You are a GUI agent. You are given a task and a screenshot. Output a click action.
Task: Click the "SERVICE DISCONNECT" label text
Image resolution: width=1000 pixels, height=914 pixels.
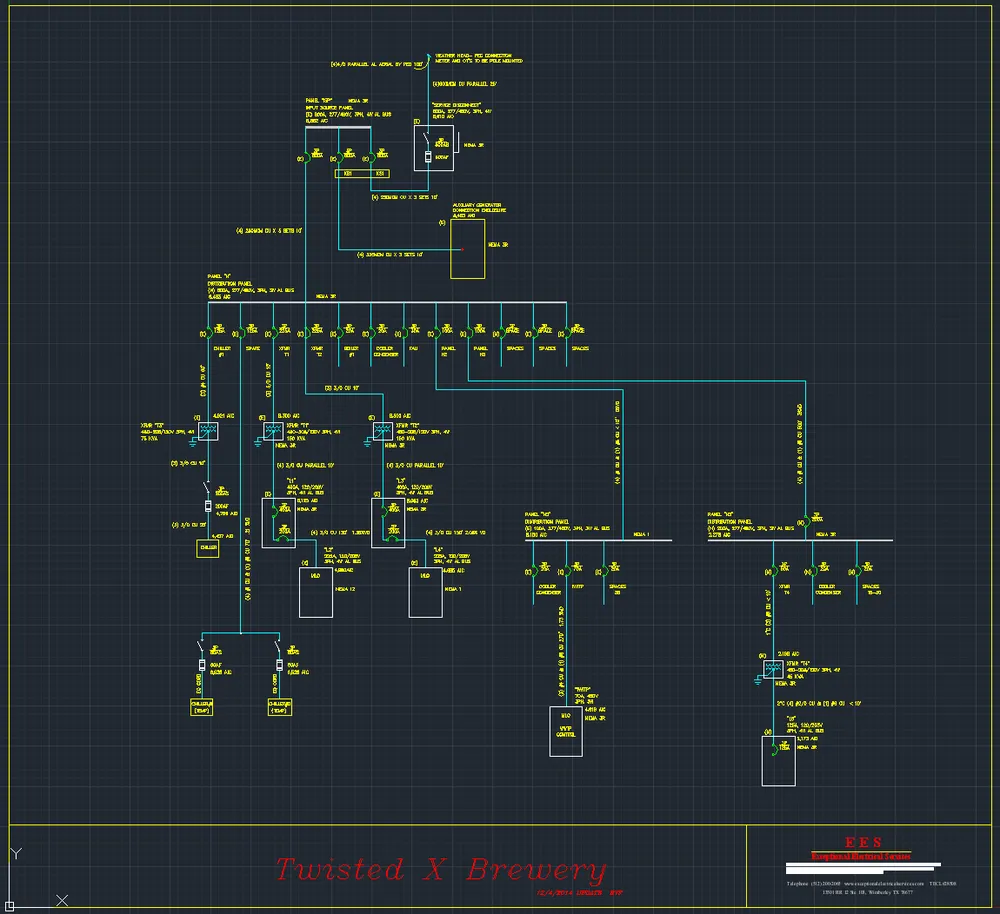click(457, 105)
